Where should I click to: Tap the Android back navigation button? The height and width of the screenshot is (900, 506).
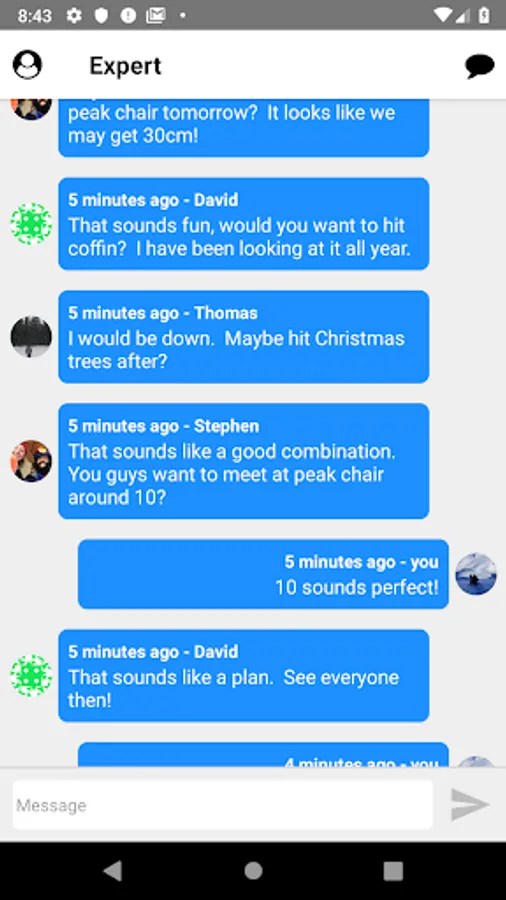click(112, 871)
